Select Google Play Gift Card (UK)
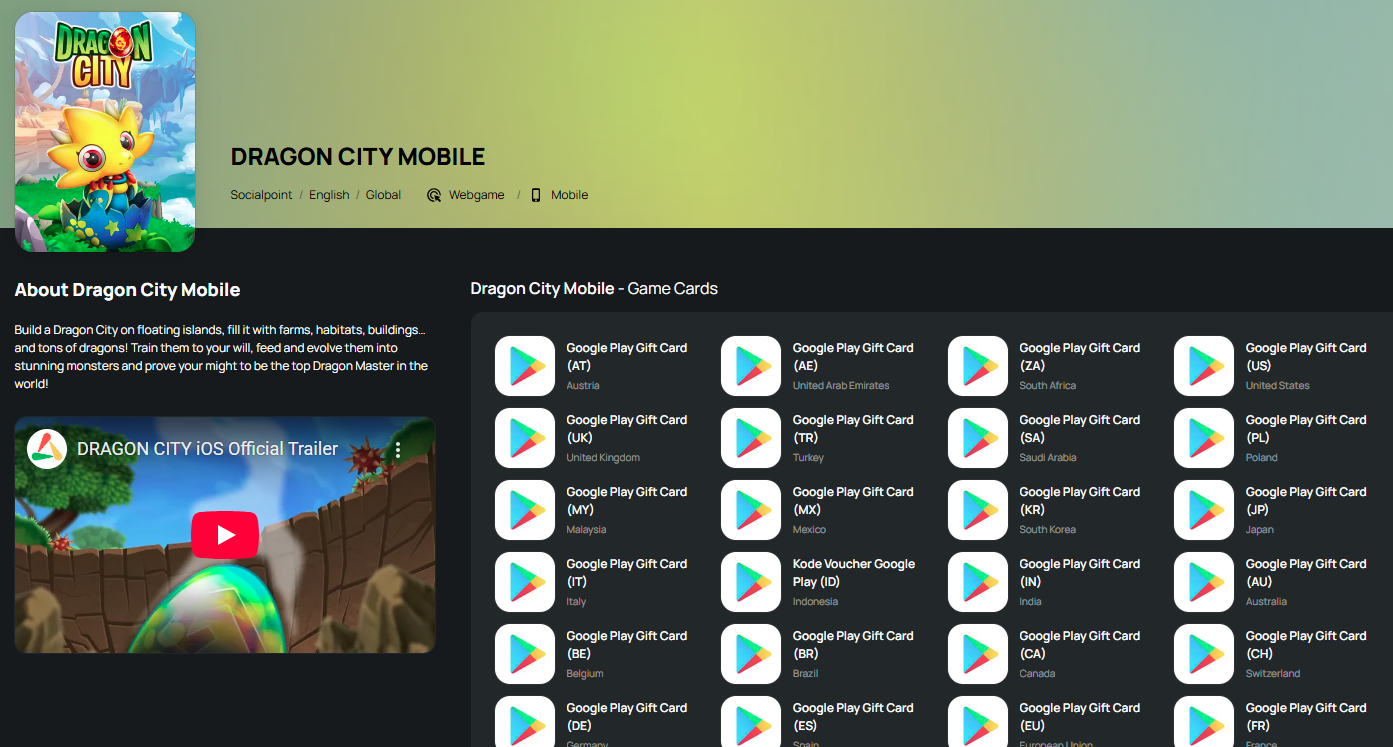 pyautogui.click(x=626, y=429)
